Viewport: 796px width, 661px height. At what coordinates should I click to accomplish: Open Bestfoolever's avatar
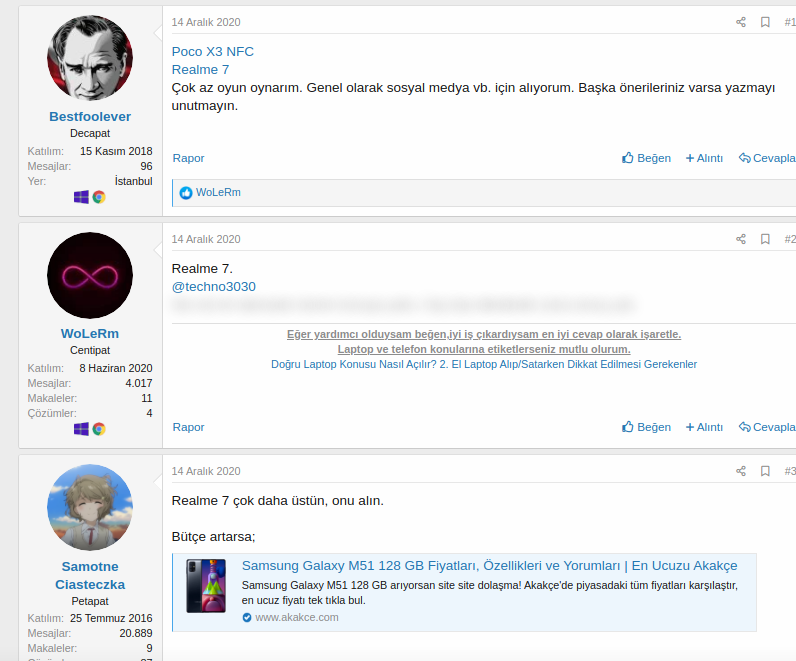90,58
